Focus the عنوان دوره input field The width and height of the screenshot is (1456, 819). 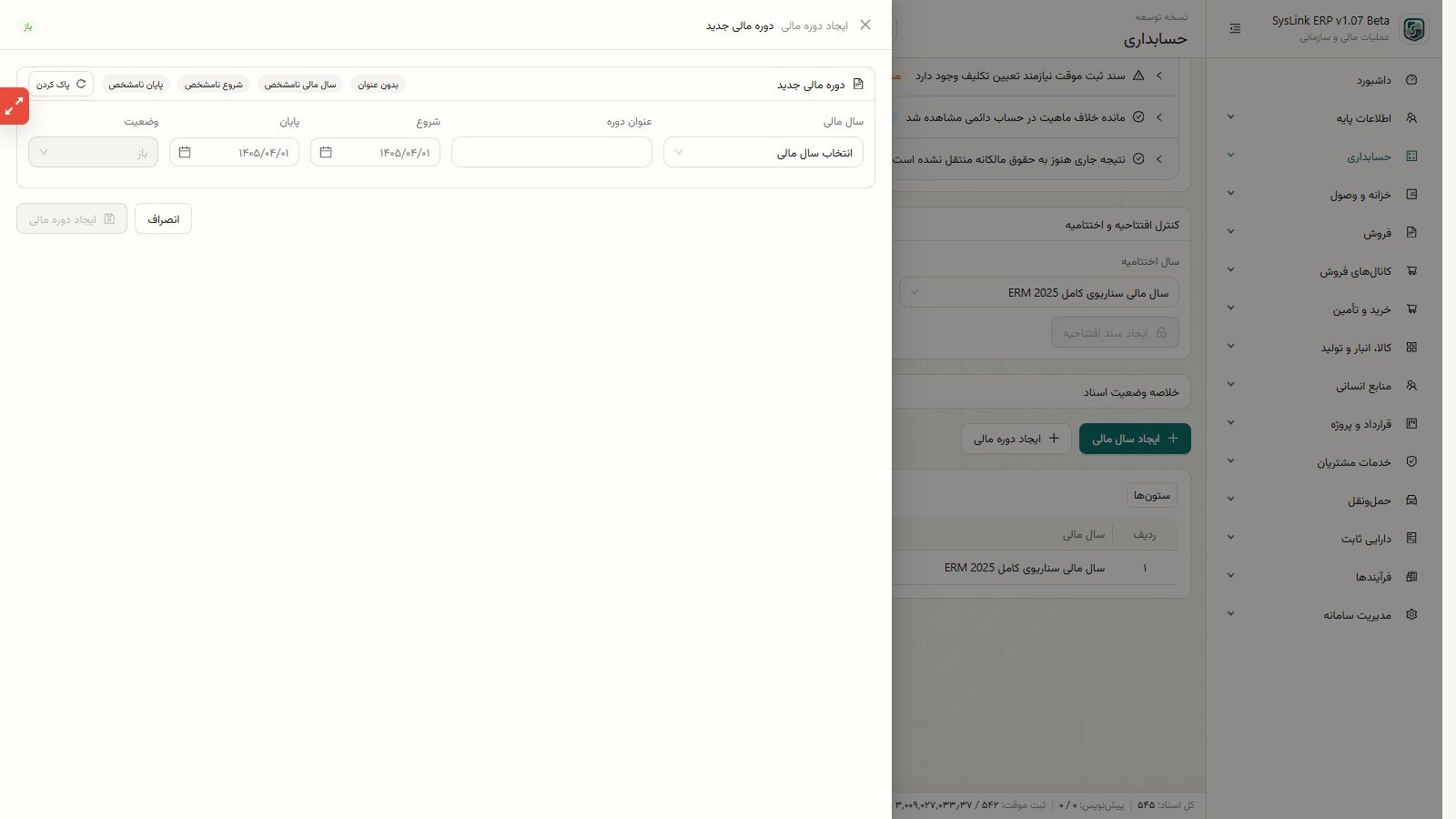coord(551,152)
